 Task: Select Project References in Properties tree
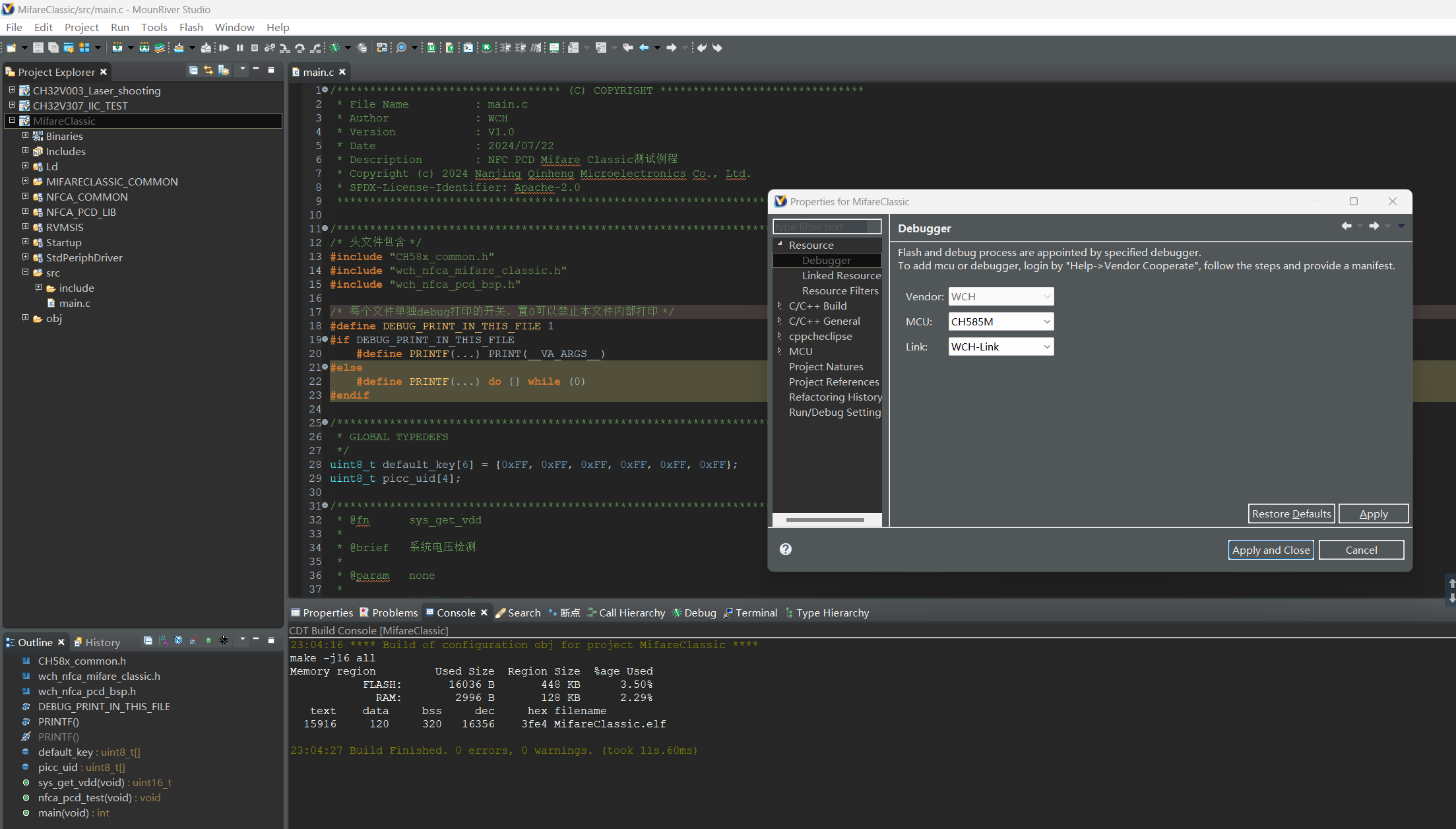(x=834, y=381)
